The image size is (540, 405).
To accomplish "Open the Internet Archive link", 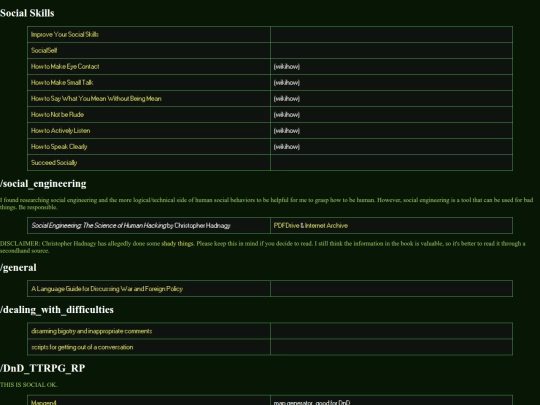I will (326, 226).
